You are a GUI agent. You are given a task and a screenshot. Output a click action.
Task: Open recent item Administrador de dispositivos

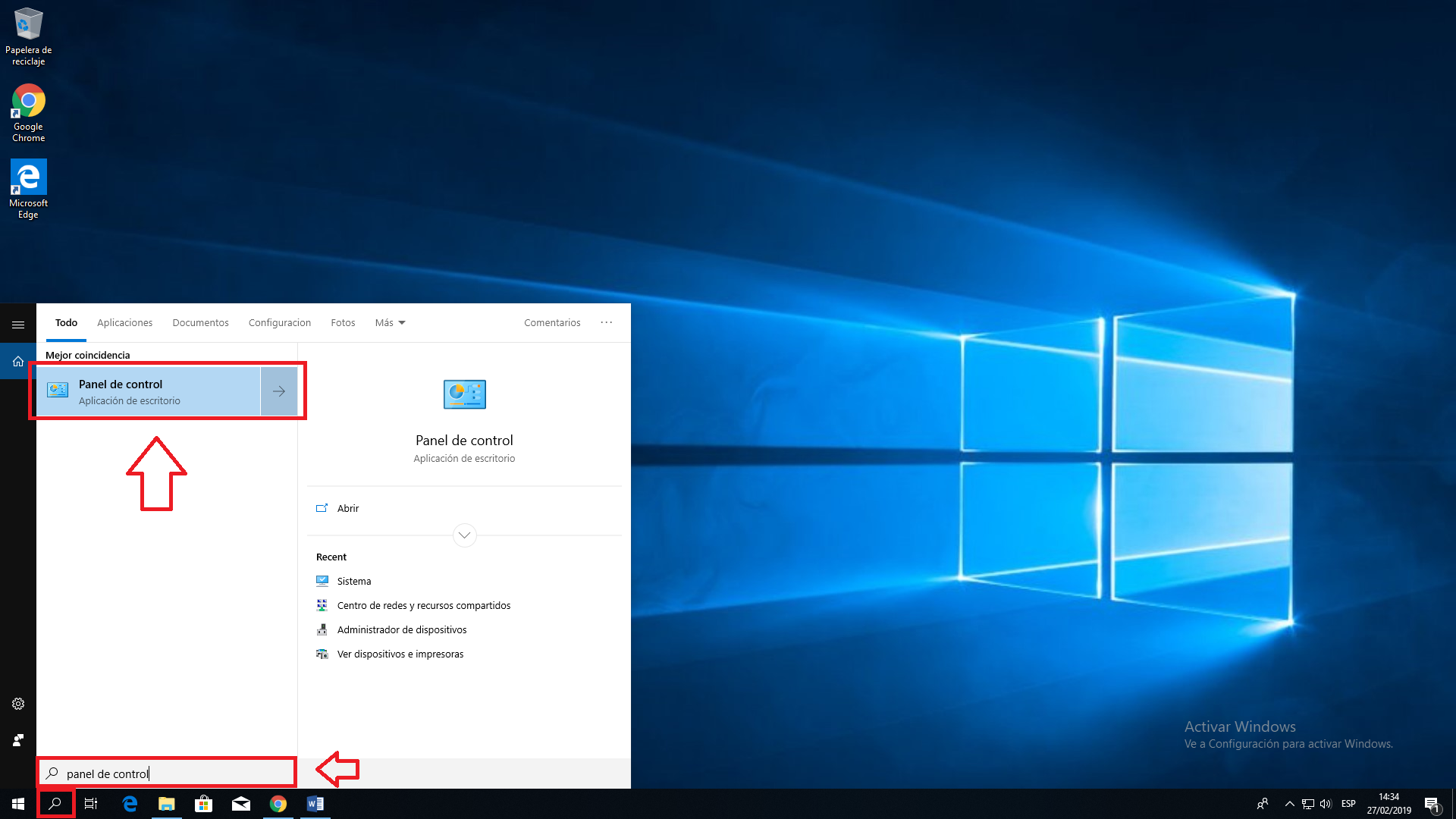[x=401, y=630]
